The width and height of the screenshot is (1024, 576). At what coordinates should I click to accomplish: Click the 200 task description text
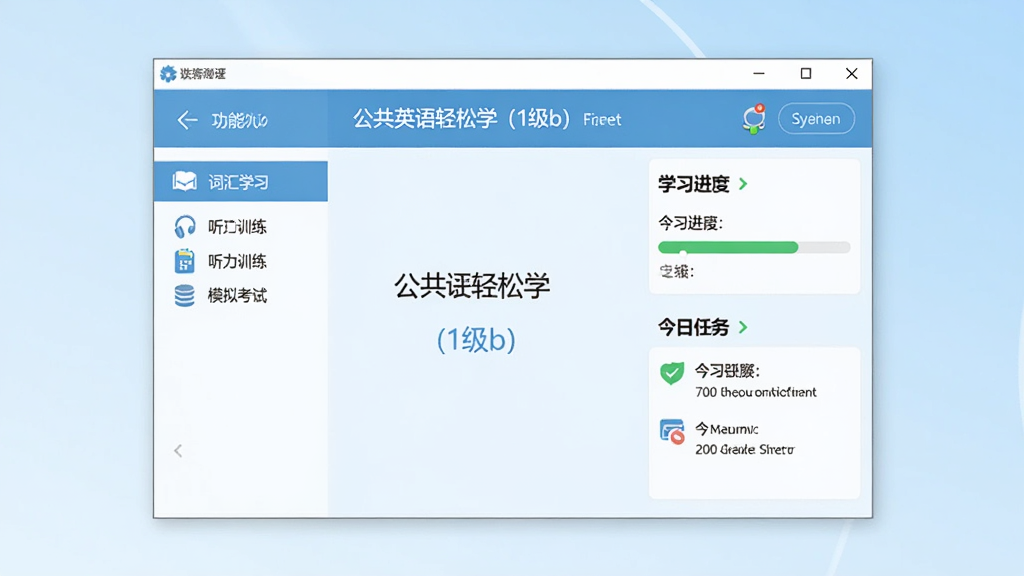[744, 449]
